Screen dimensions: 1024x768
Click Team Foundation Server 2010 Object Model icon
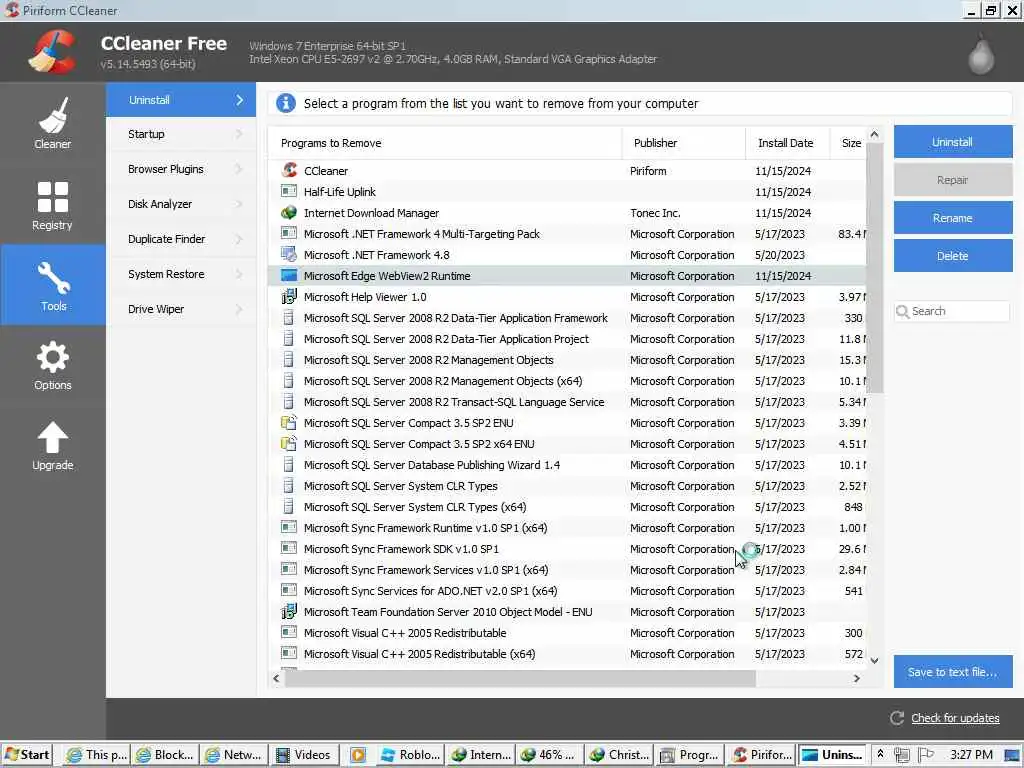point(289,612)
